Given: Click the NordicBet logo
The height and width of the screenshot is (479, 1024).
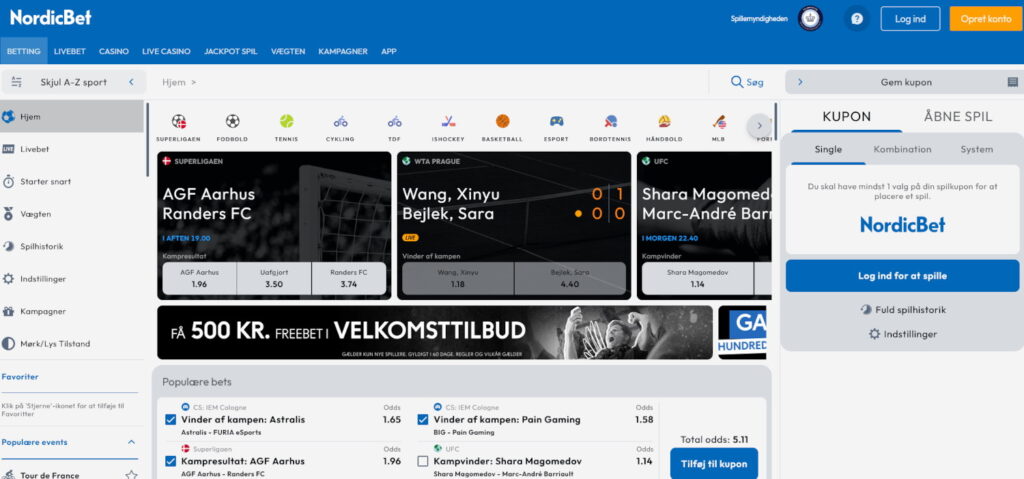Looking at the screenshot, I should 51,18.
